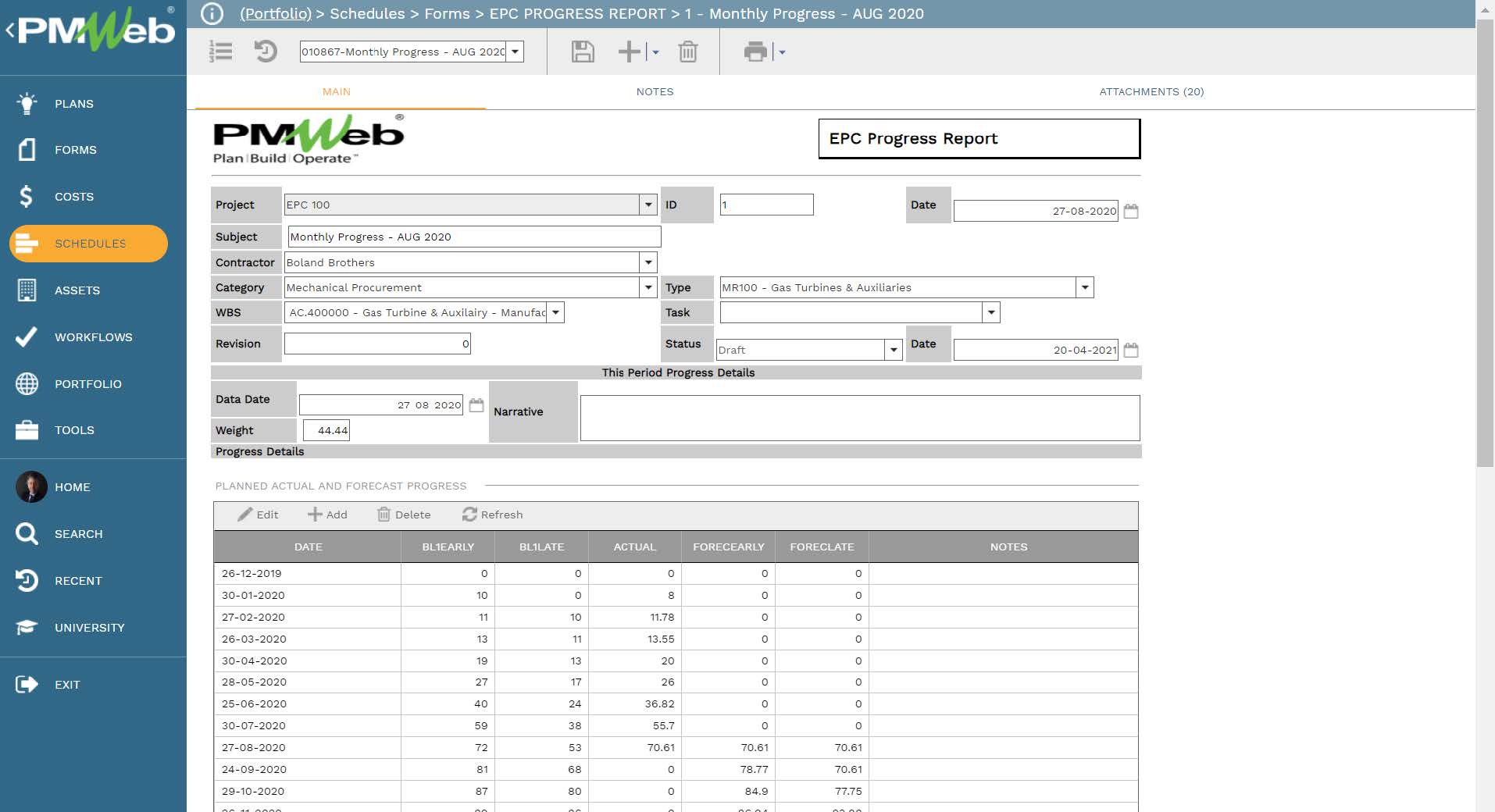
Task: Open the Forms document icon in sidebar
Action: [27, 150]
